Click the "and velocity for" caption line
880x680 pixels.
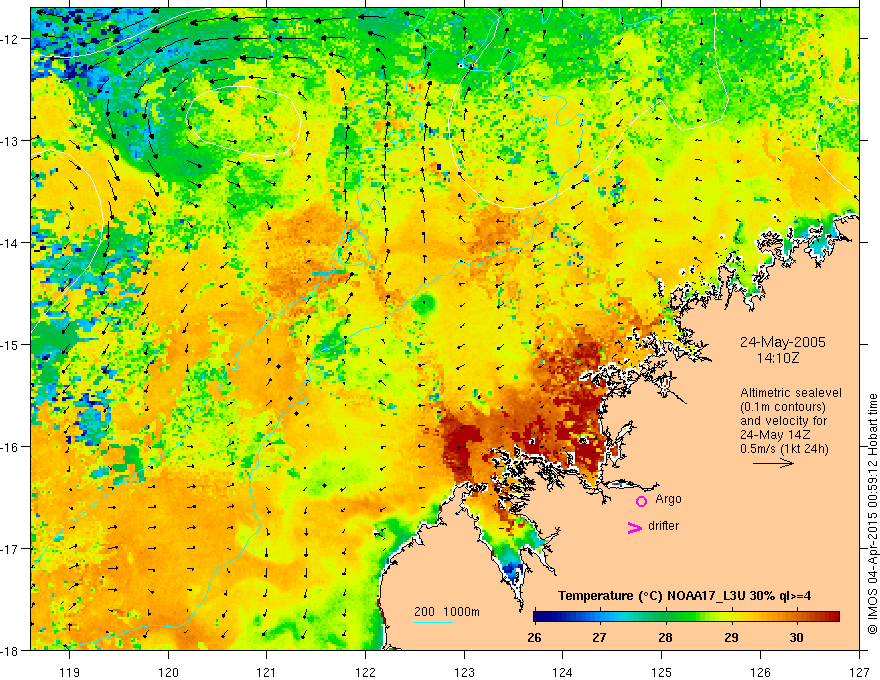pyautogui.click(x=783, y=421)
